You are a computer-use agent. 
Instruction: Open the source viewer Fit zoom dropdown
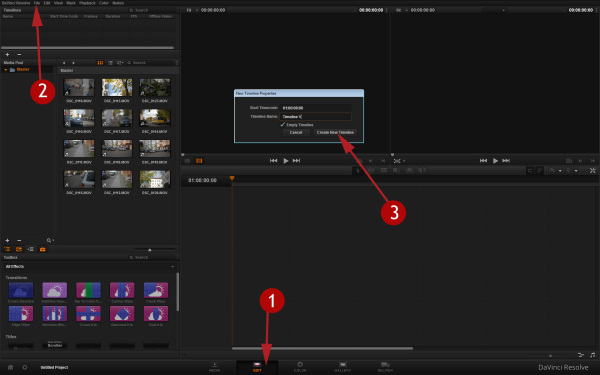[x=191, y=10]
